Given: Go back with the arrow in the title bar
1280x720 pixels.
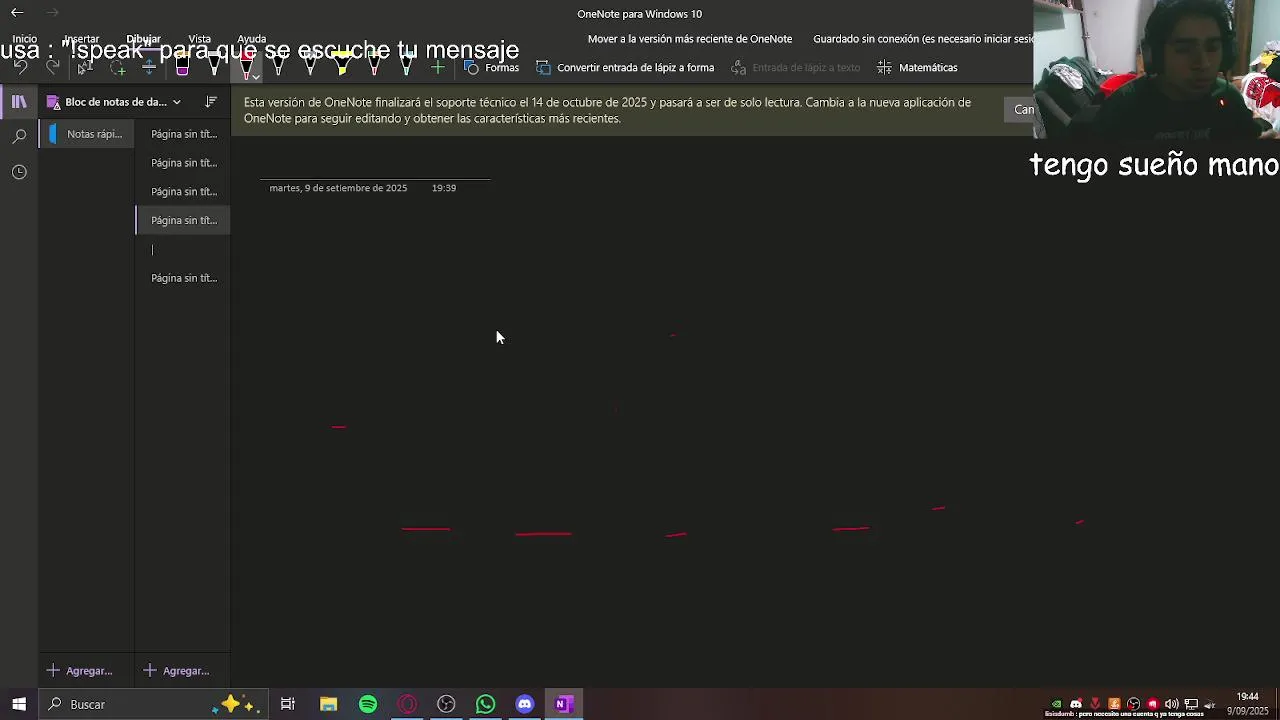Looking at the screenshot, I should coord(17,13).
